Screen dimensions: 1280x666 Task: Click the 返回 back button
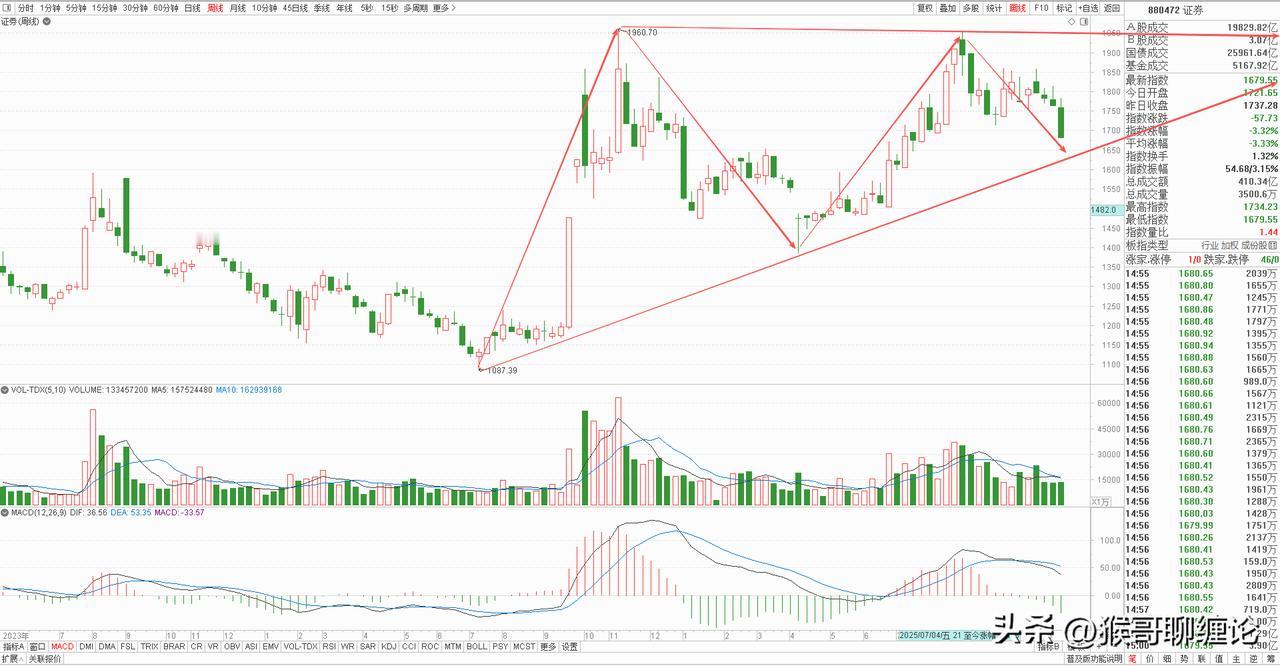pos(1112,7)
